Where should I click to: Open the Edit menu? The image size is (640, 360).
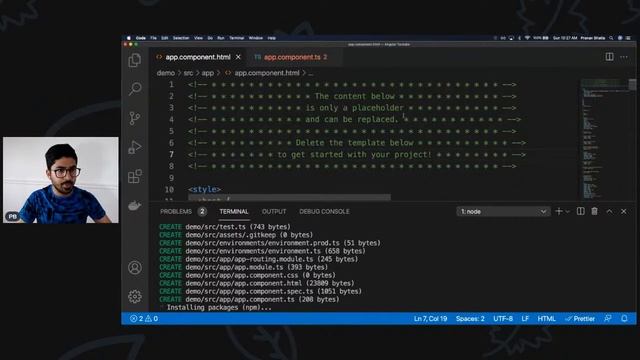(x=164, y=38)
